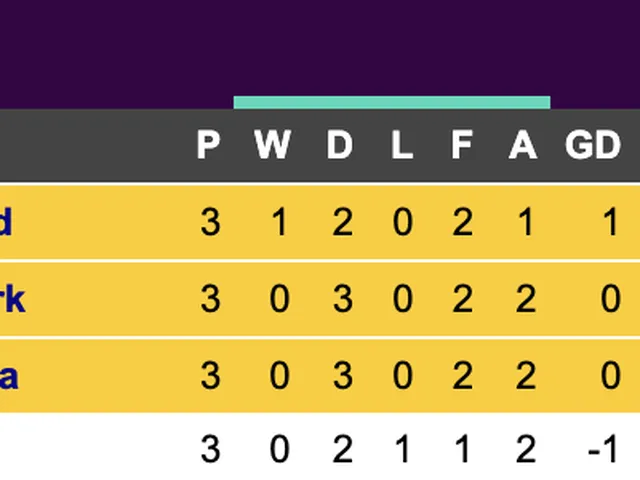Click the first row's wins value 1

[280, 222]
